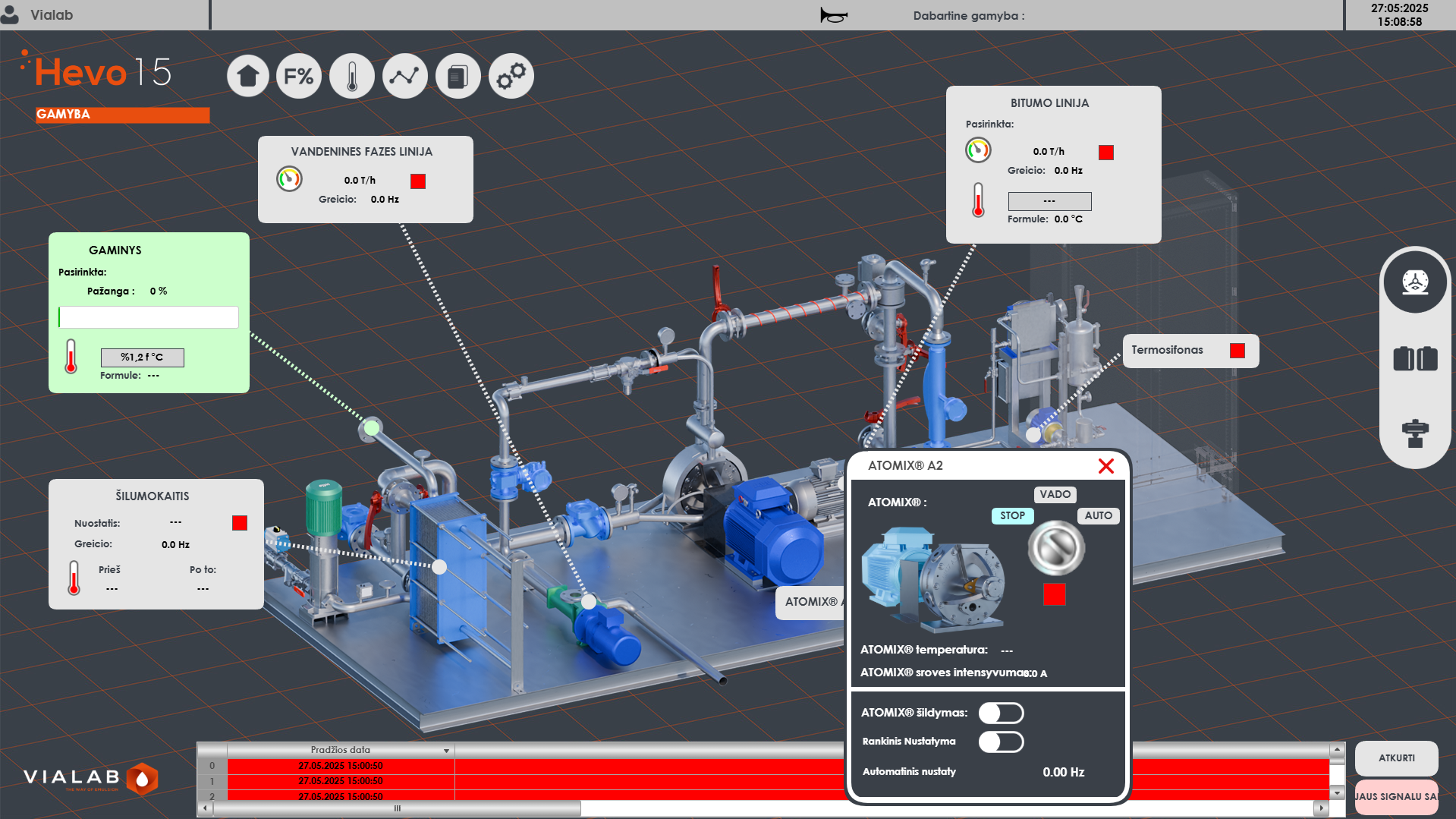Viewport: 1456px width, 819px height.
Task: Open the documents report icon
Action: (x=458, y=77)
